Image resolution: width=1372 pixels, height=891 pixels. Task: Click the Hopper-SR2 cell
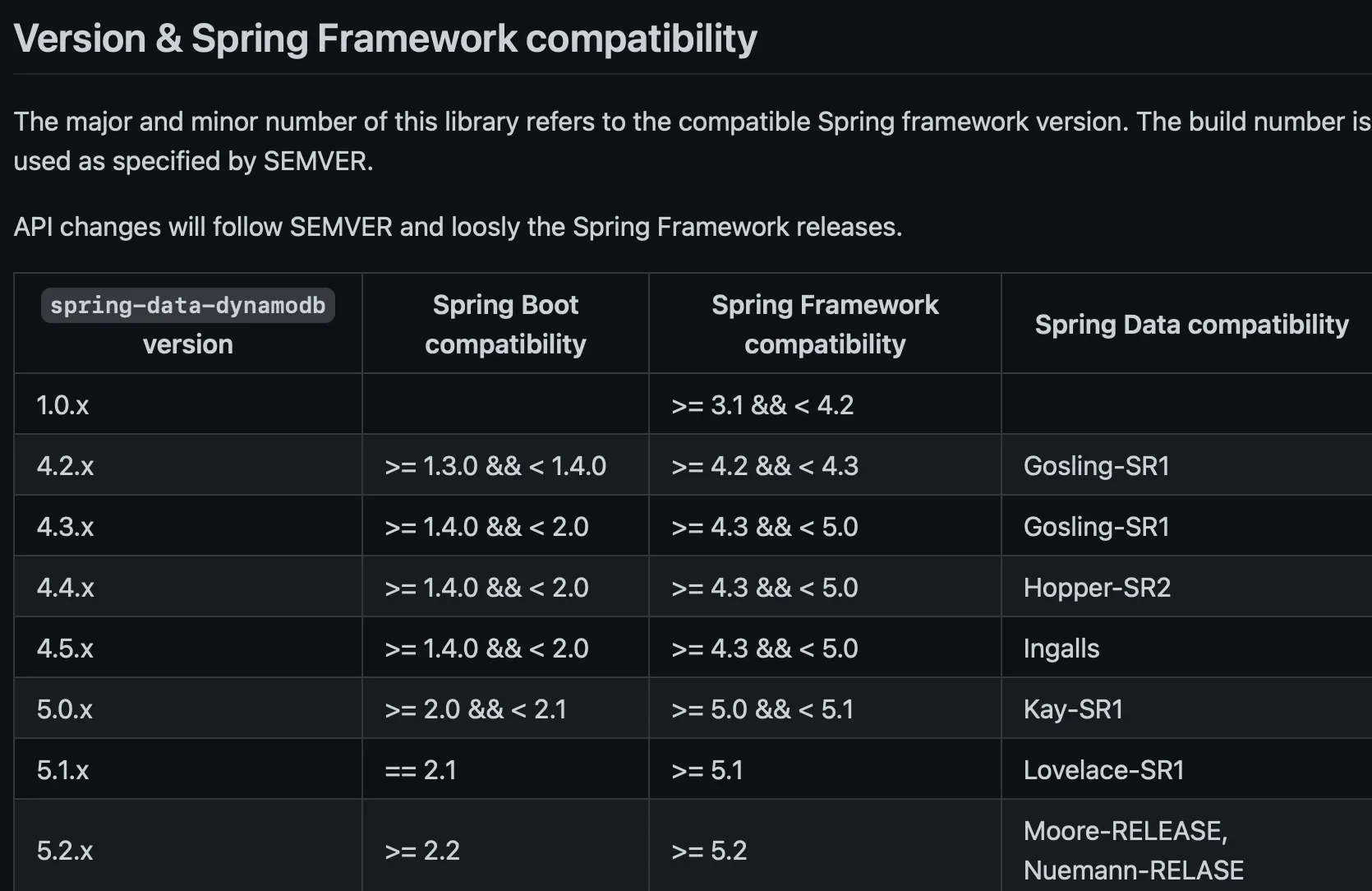coord(1097,587)
